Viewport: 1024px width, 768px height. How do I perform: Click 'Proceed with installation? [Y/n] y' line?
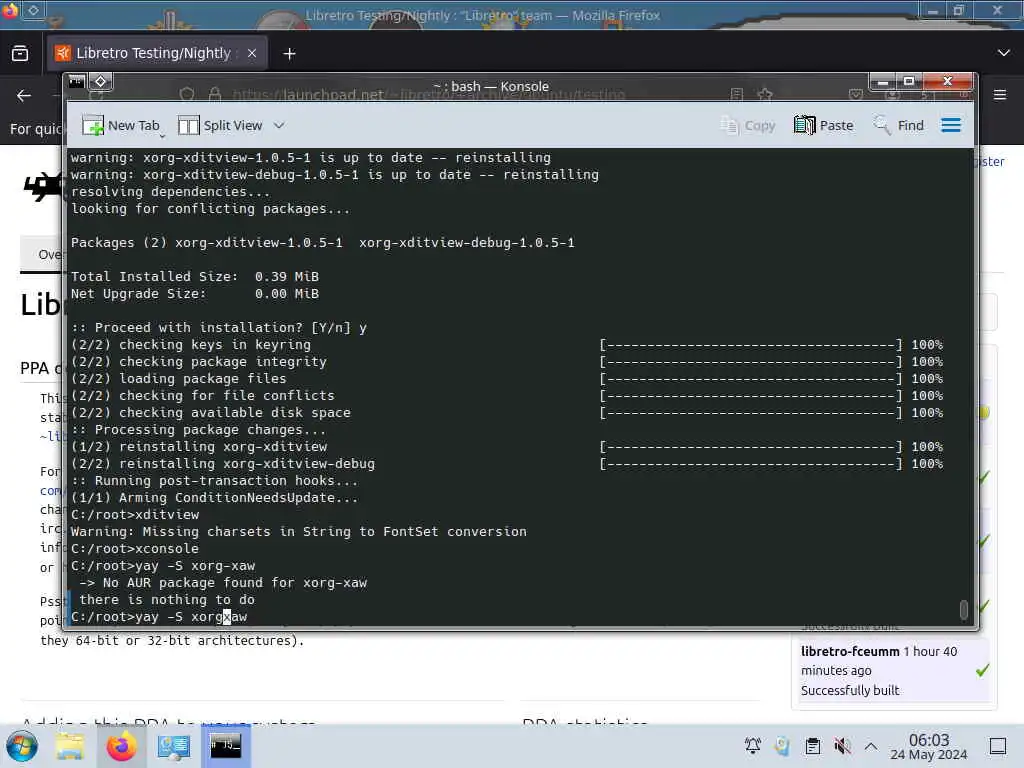[219, 328]
